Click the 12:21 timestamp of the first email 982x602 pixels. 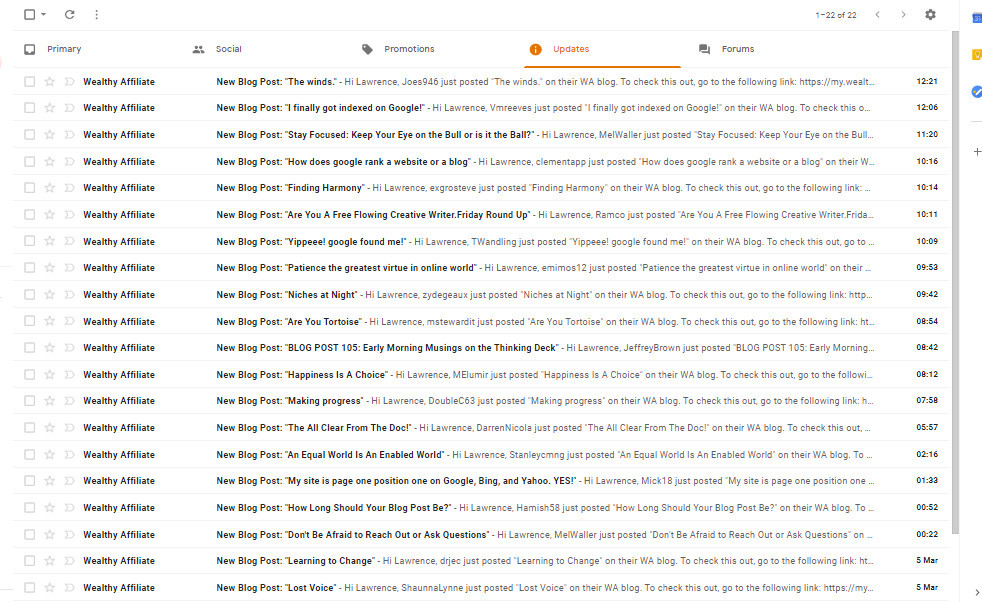point(927,81)
